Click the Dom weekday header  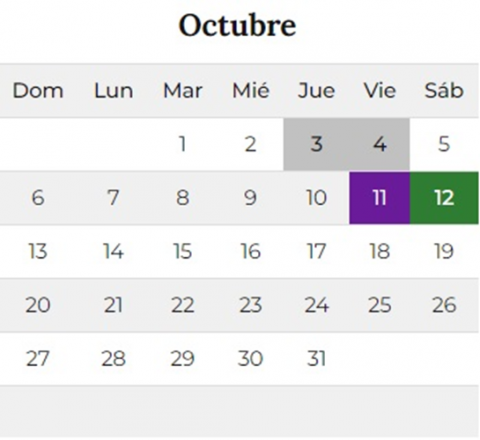click(38, 91)
